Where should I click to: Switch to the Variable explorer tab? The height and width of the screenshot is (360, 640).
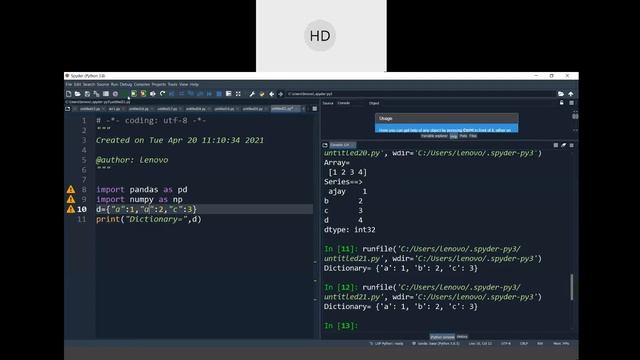[434, 136]
